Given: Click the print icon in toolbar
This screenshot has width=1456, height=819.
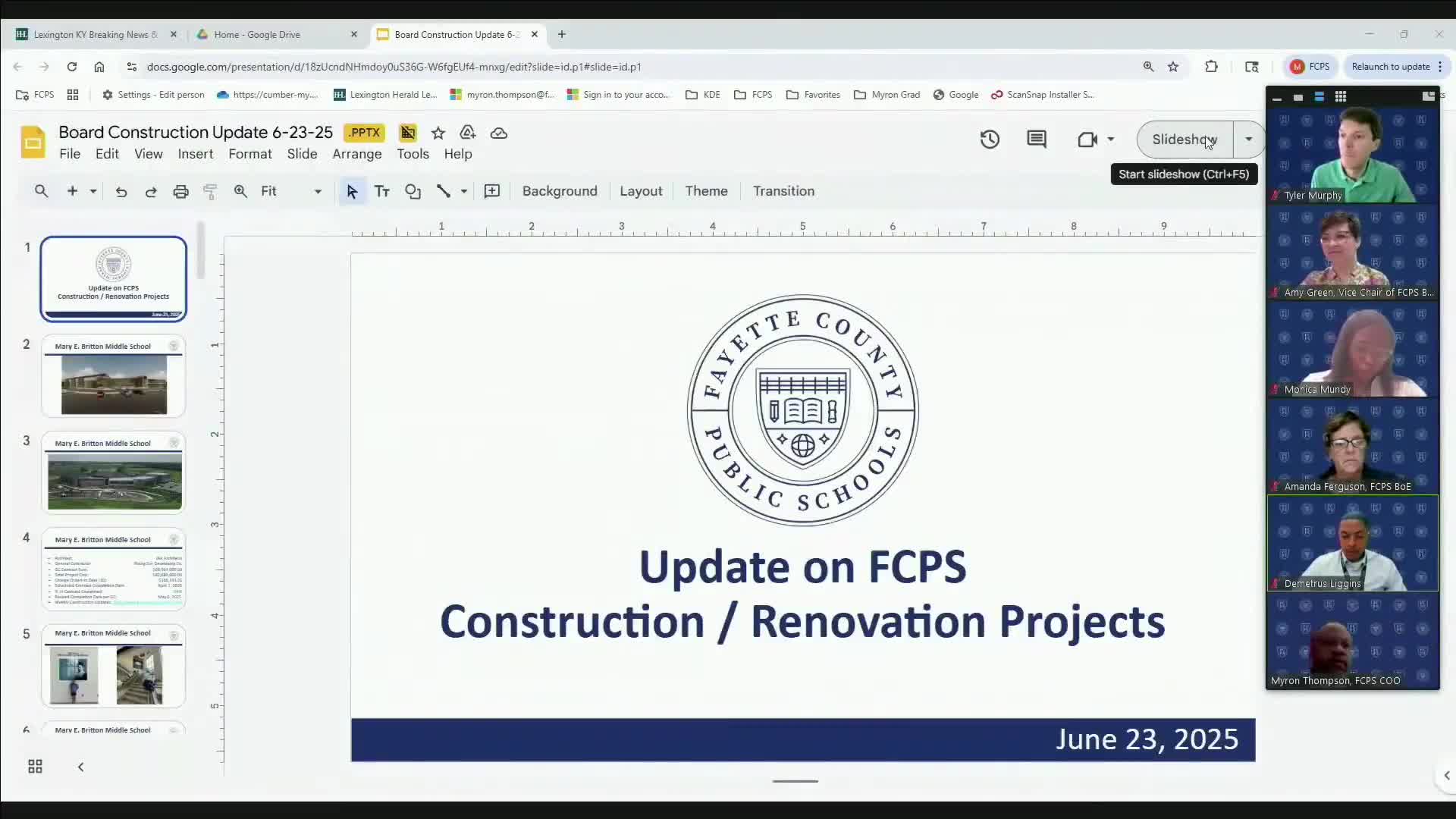Looking at the screenshot, I should tap(180, 191).
